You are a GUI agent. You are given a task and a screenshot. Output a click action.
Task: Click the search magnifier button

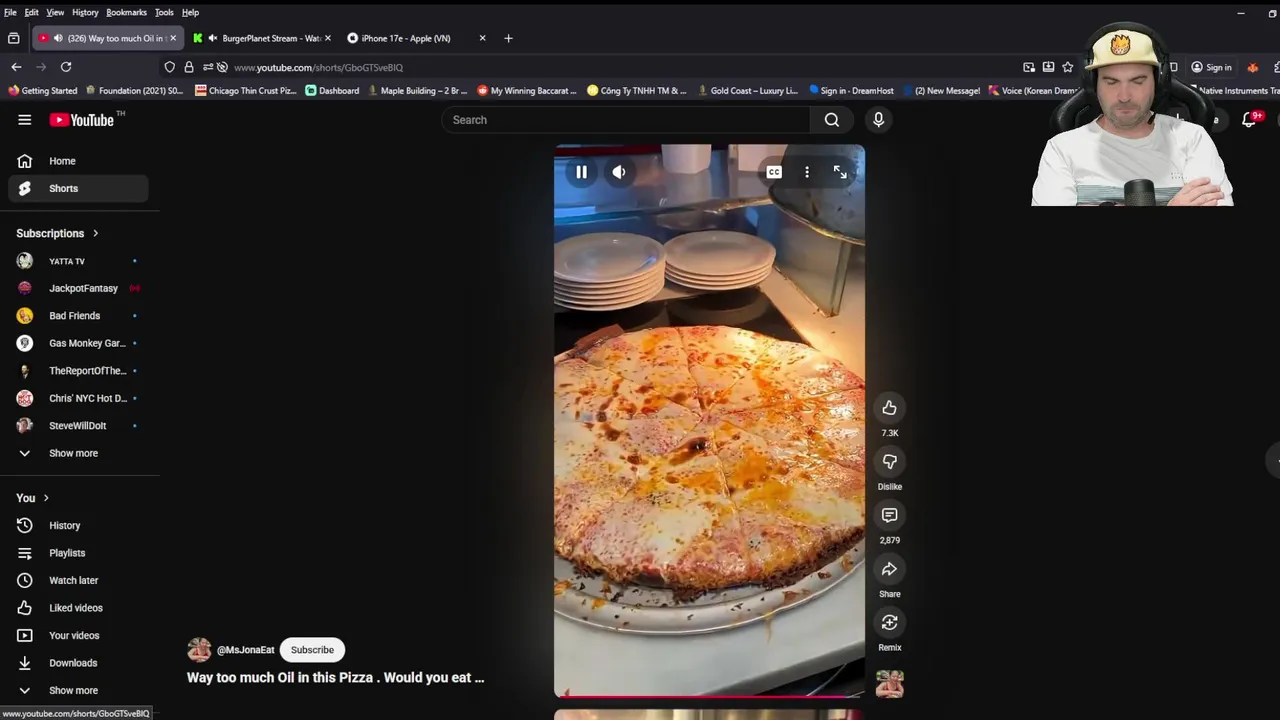pyautogui.click(x=832, y=120)
